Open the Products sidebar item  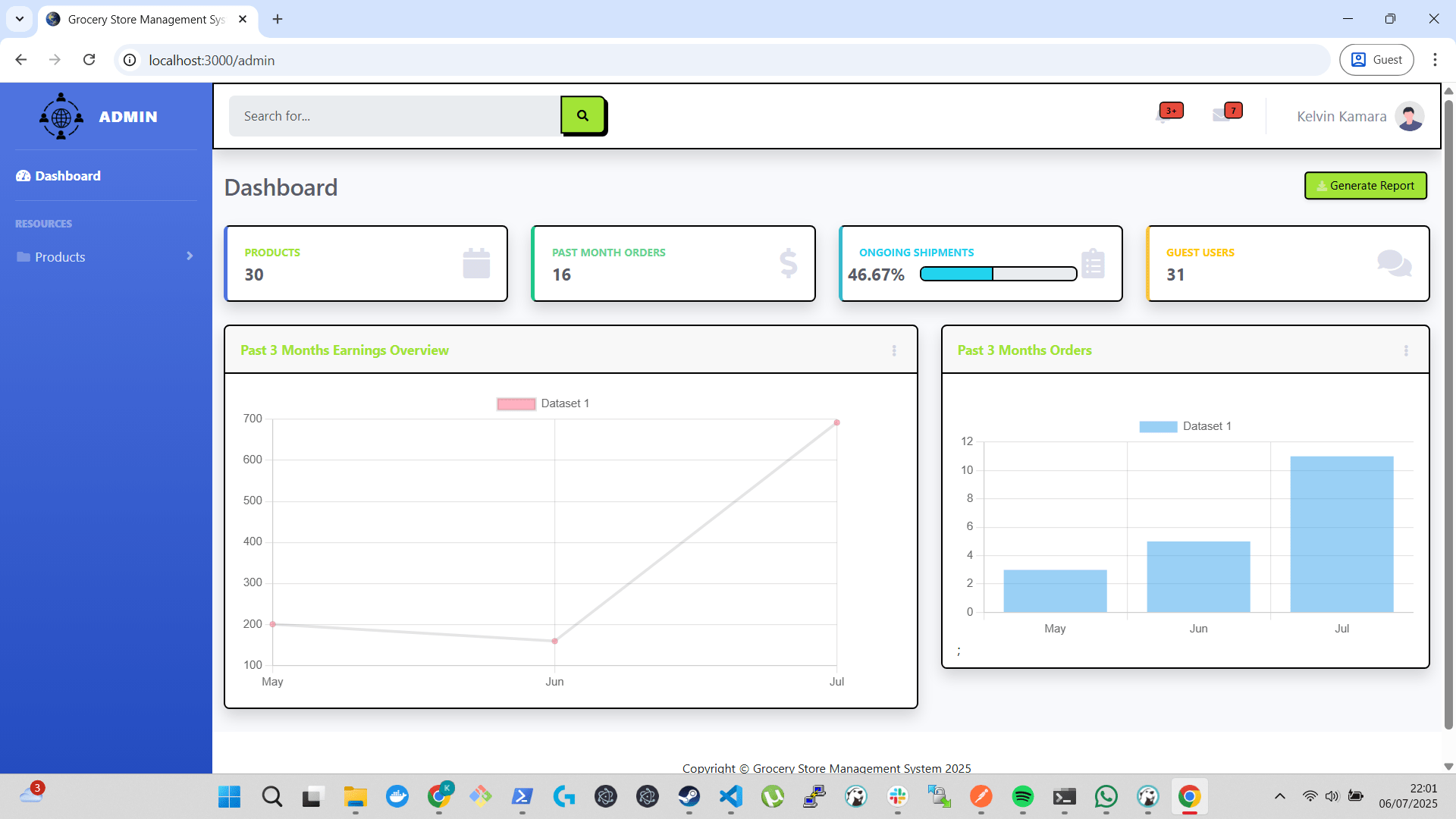coord(60,257)
